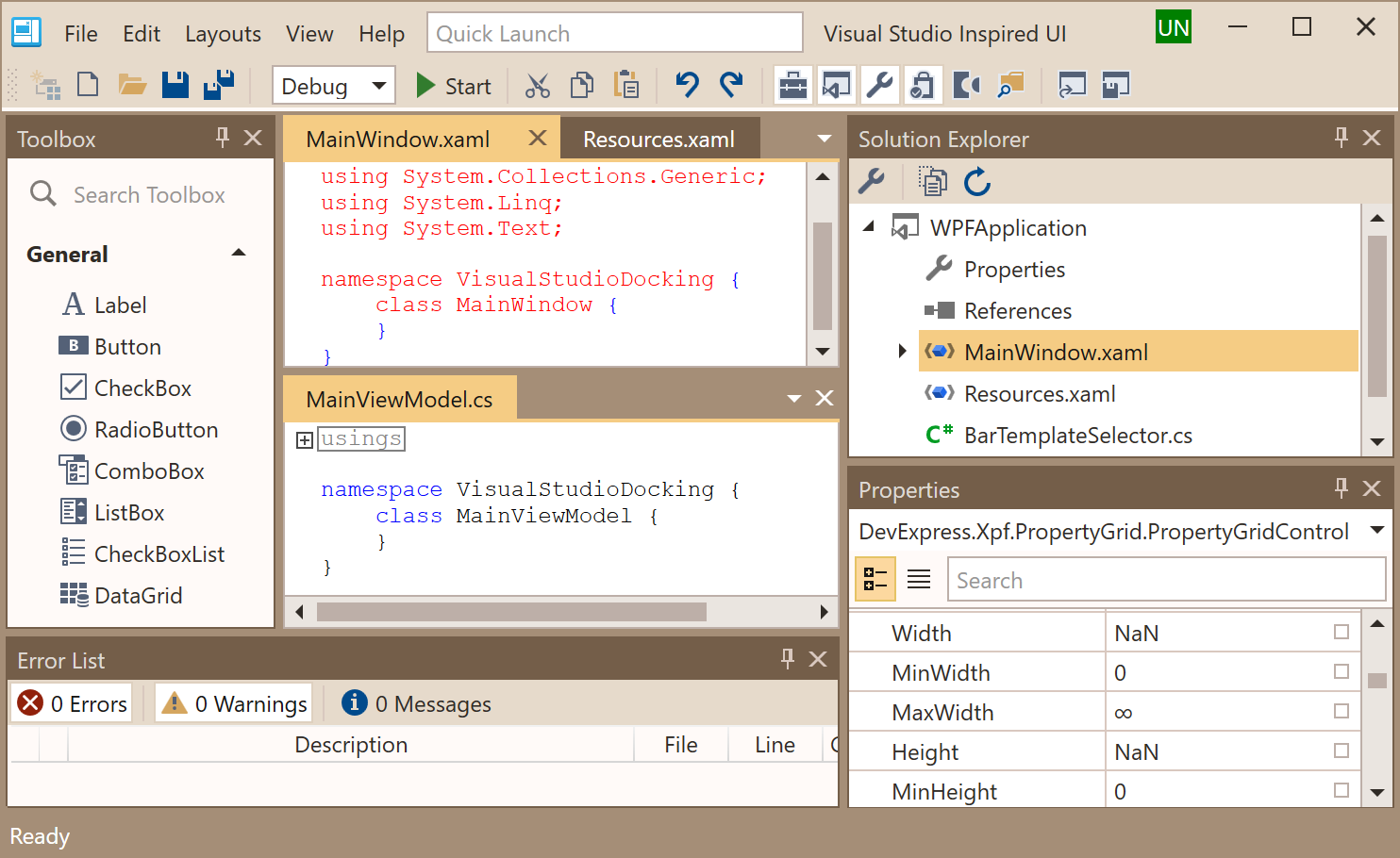Viewport: 1400px width, 858px height.
Task: Click the Save All toolbar icon
Action: coord(219,86)
